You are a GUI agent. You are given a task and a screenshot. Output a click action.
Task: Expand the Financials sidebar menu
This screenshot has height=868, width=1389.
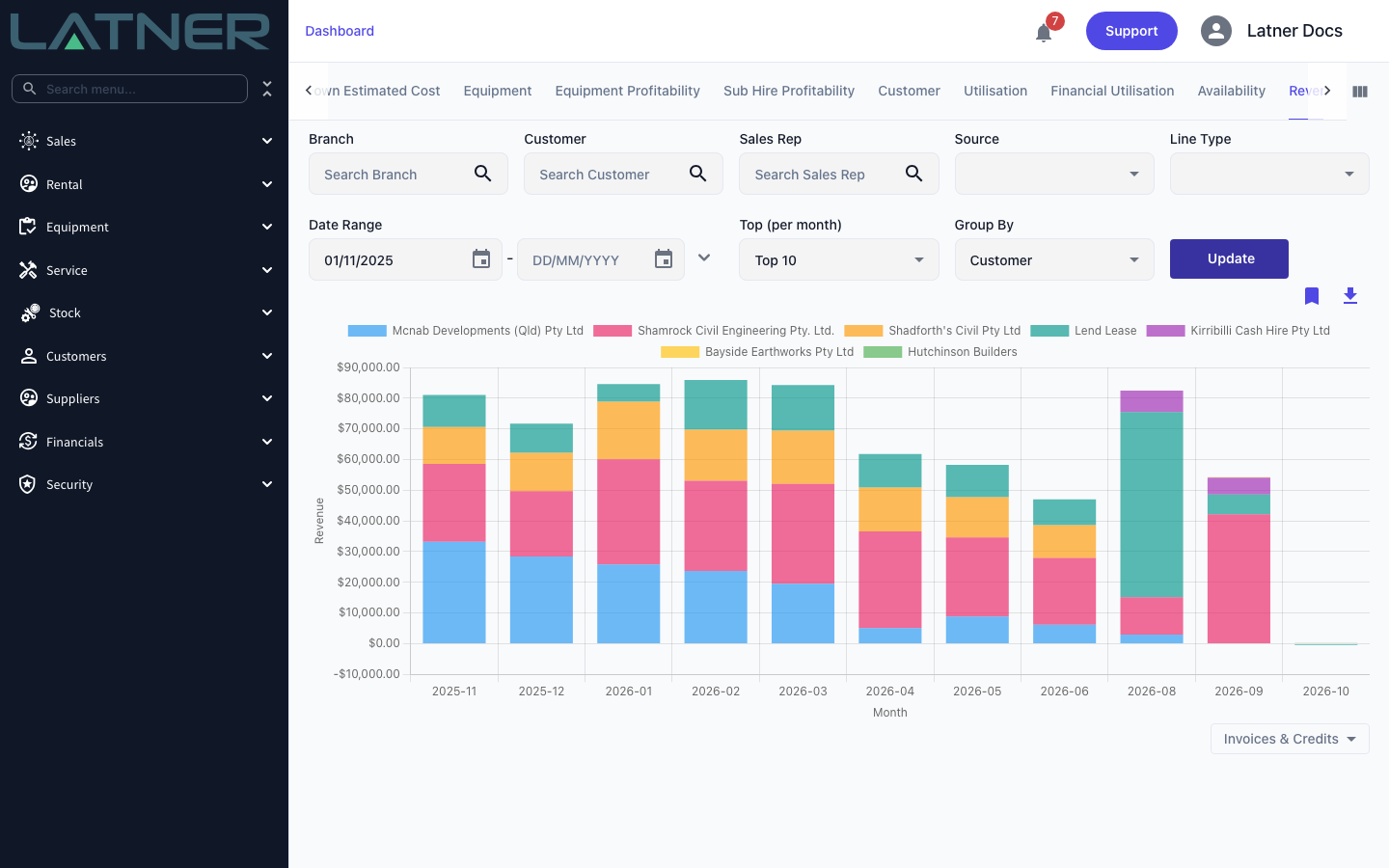point(145,442)
